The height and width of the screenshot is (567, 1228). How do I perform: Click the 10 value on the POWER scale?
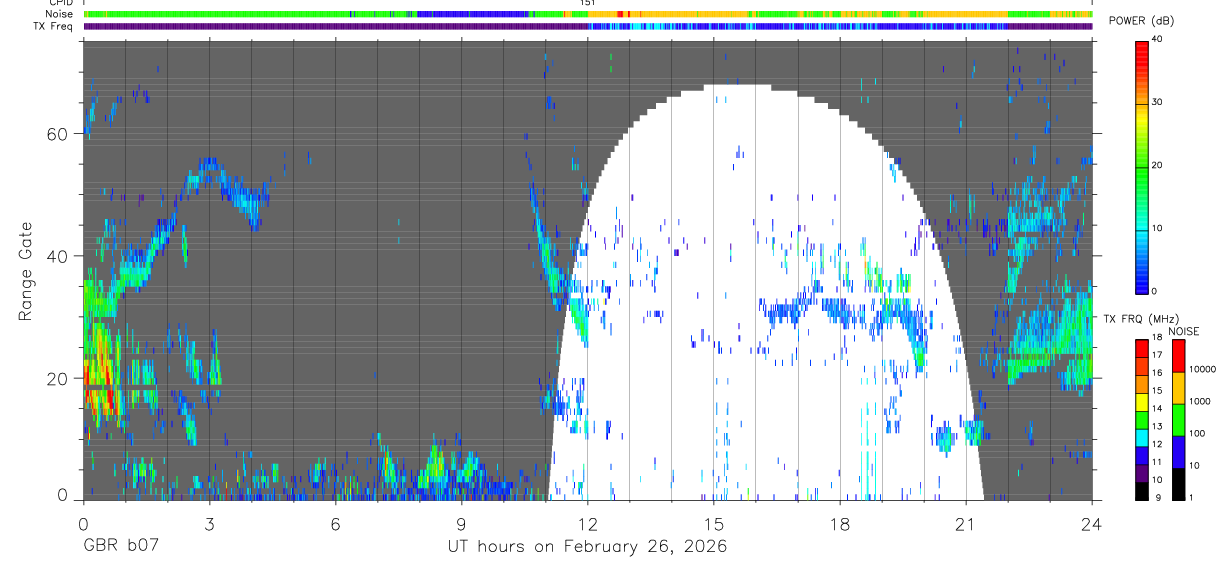(1158, 228)
